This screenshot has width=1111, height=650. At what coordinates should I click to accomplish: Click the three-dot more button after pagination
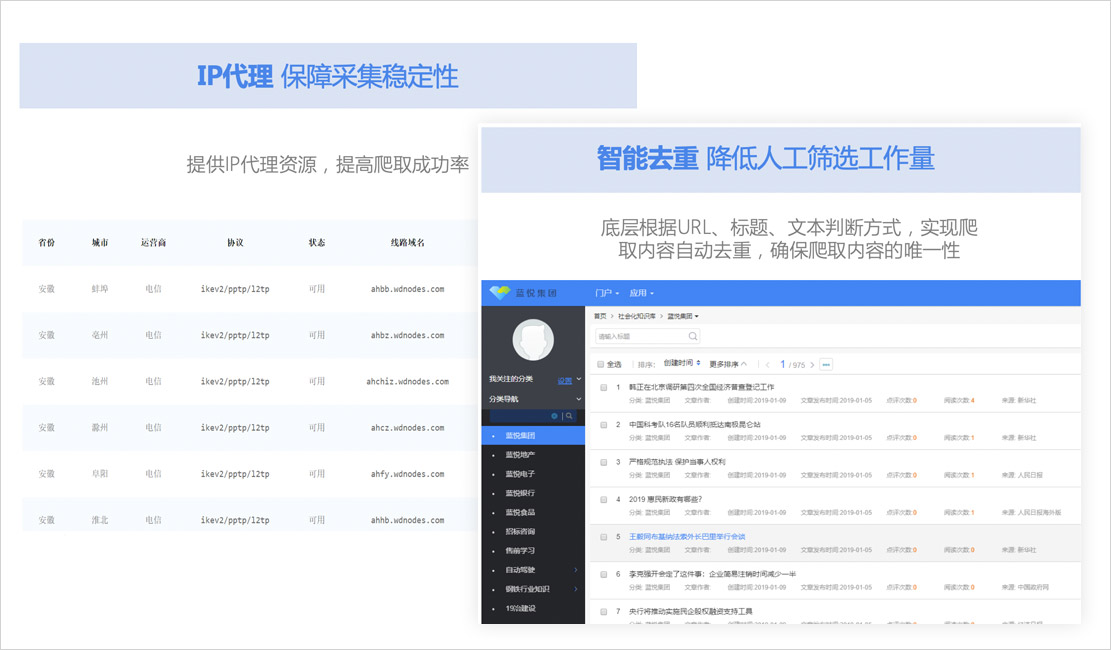[x=826, y=364]
